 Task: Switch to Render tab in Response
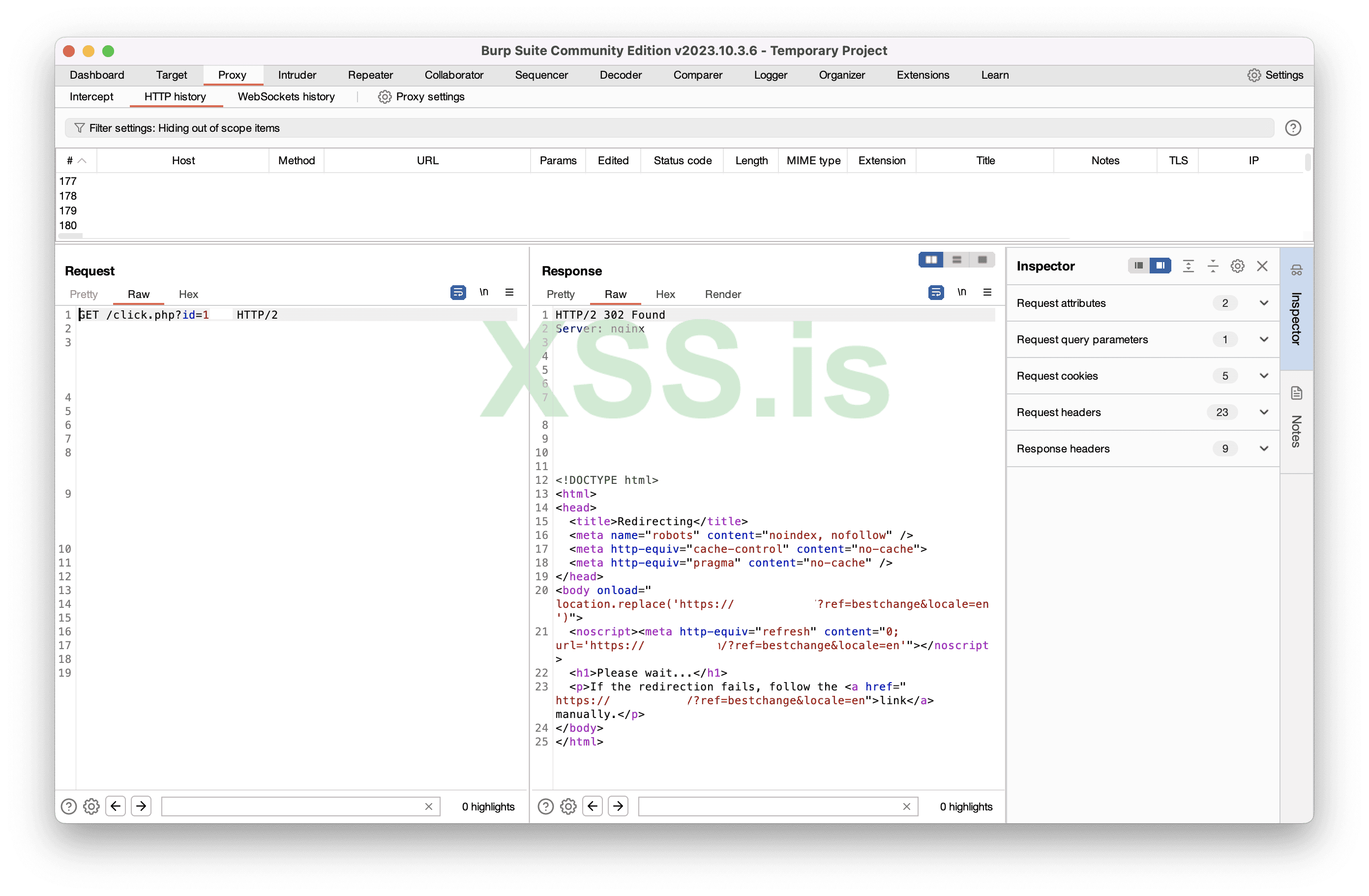pyautogui.click(x=722, y=295)
